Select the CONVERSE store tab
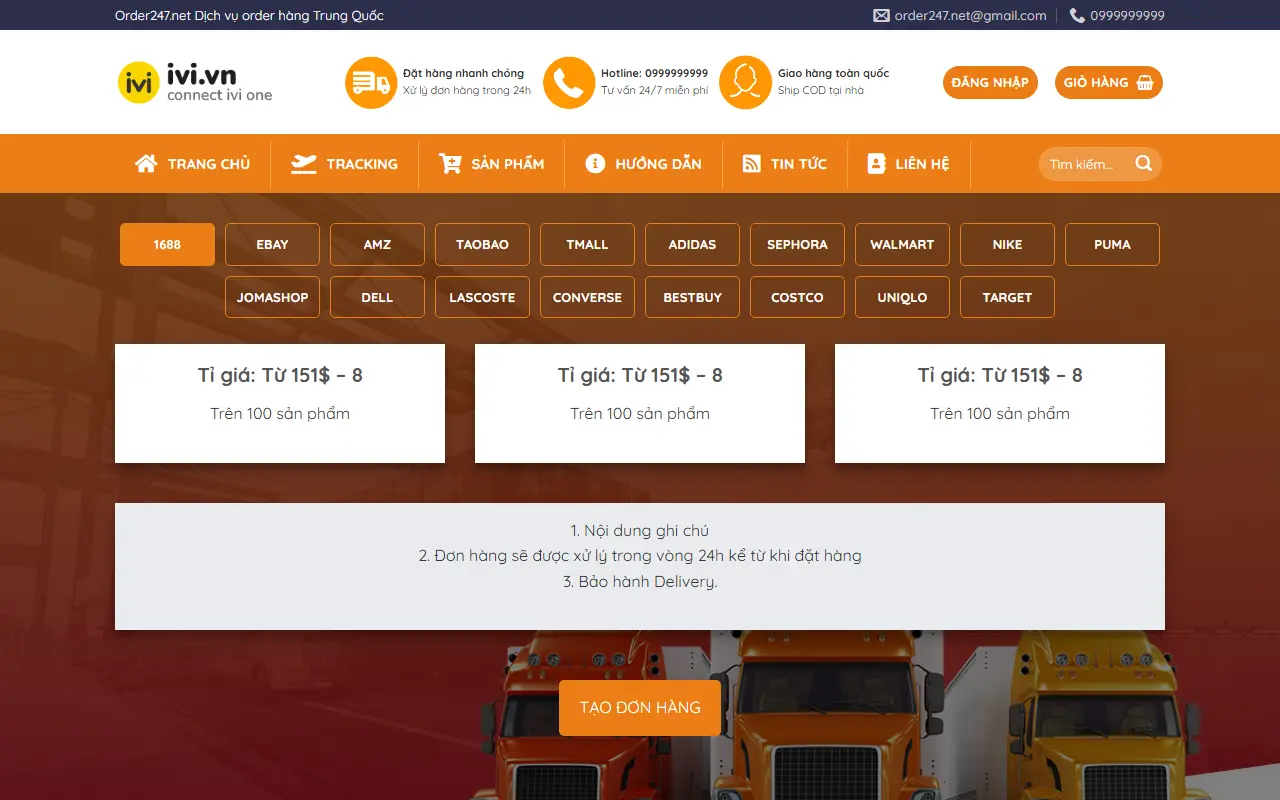Viewport: 1280px width, 800px height. click(x=587, y=297)
